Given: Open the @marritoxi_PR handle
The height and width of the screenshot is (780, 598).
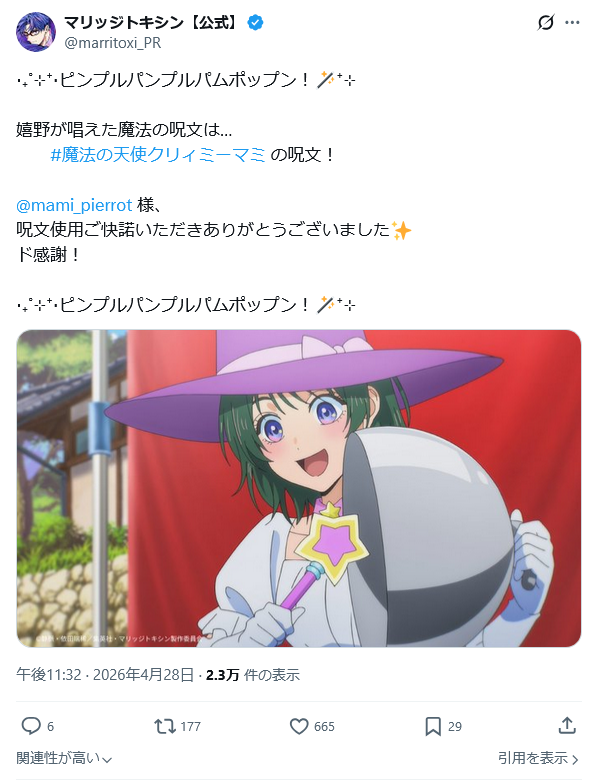Looking at the screenshot, I should click(113, 43).
